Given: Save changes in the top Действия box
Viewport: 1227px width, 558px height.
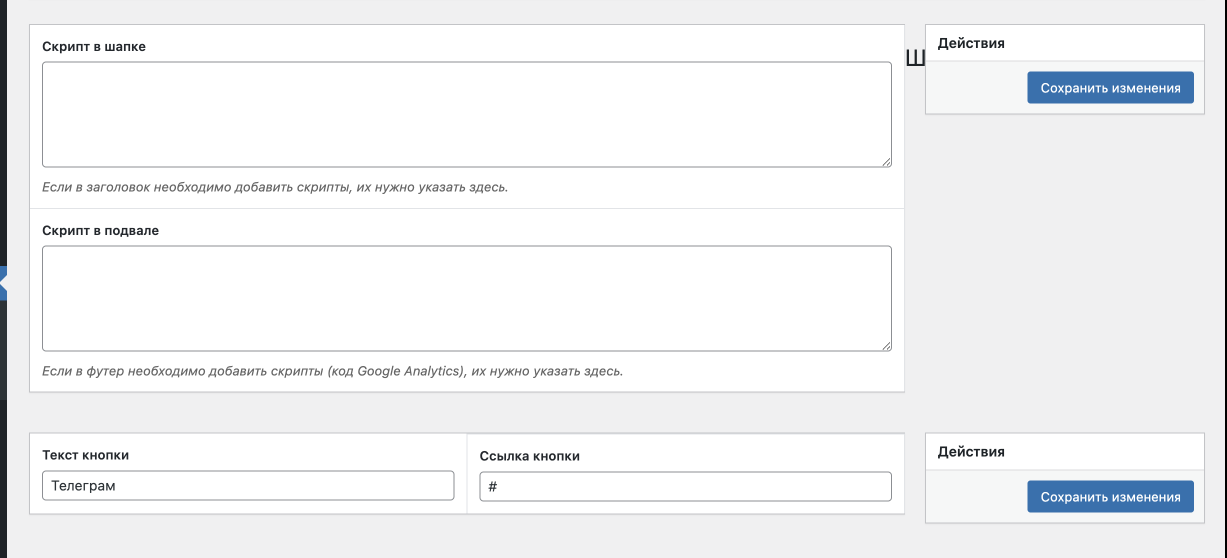Looking at the screenshot, I should coord(1110,88).
